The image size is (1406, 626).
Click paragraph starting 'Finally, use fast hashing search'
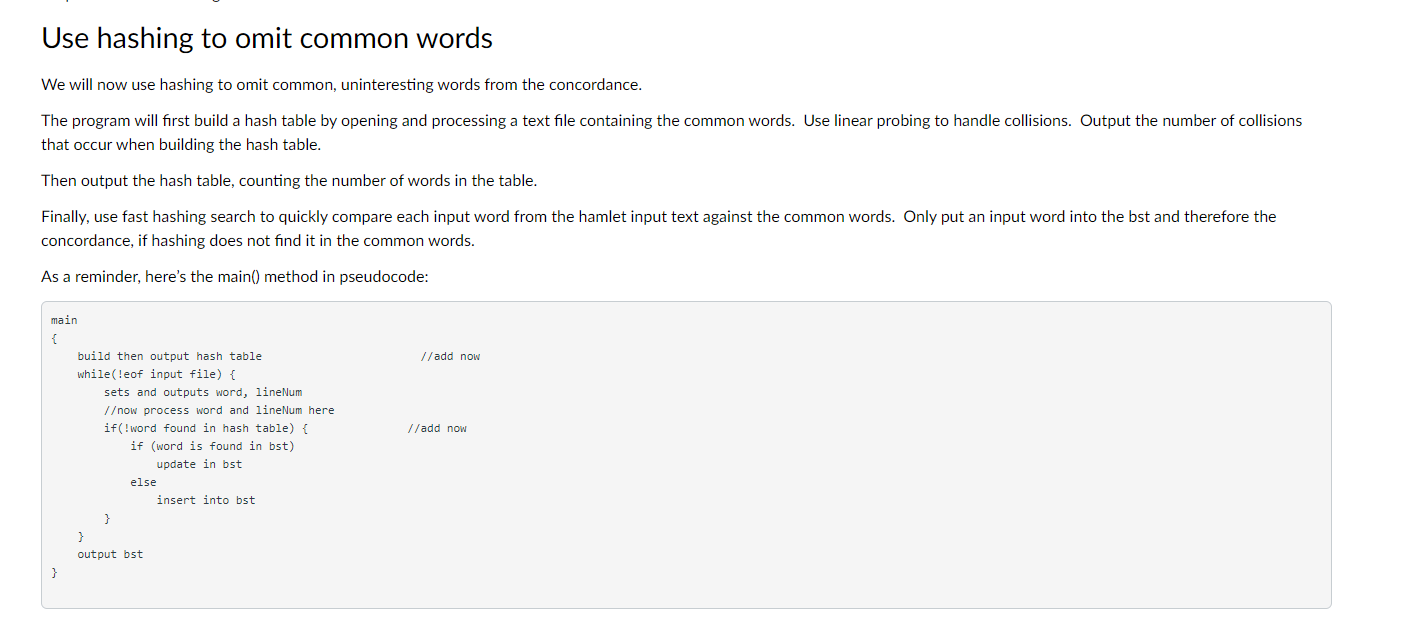(x=658, y=229)
